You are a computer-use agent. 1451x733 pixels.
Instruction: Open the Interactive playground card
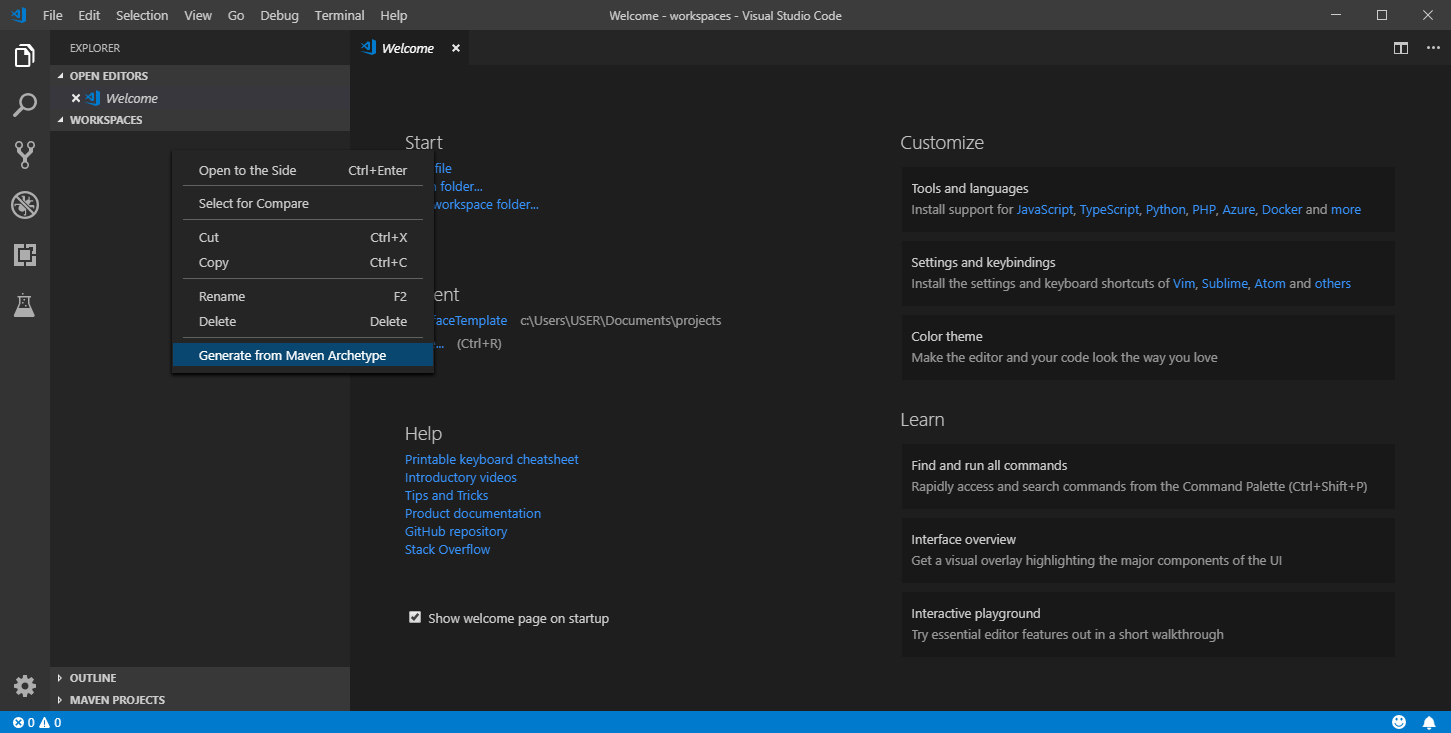point(1148,624)
